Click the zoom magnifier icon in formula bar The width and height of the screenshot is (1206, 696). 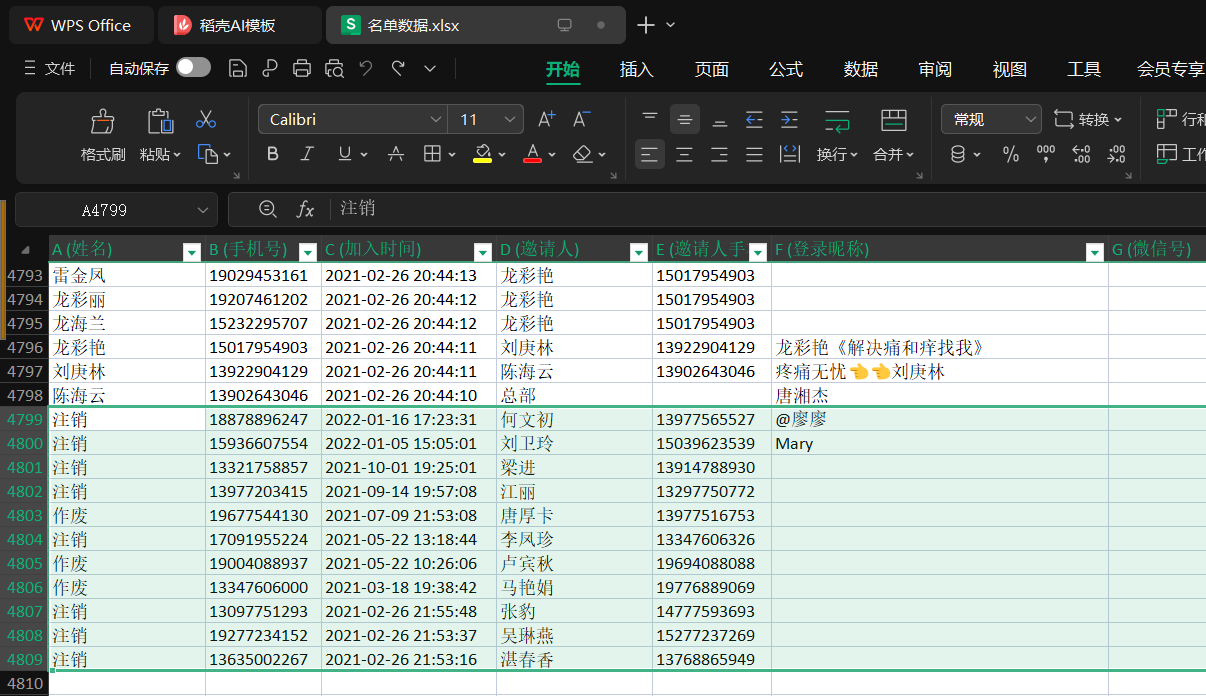tap(267, 209)
